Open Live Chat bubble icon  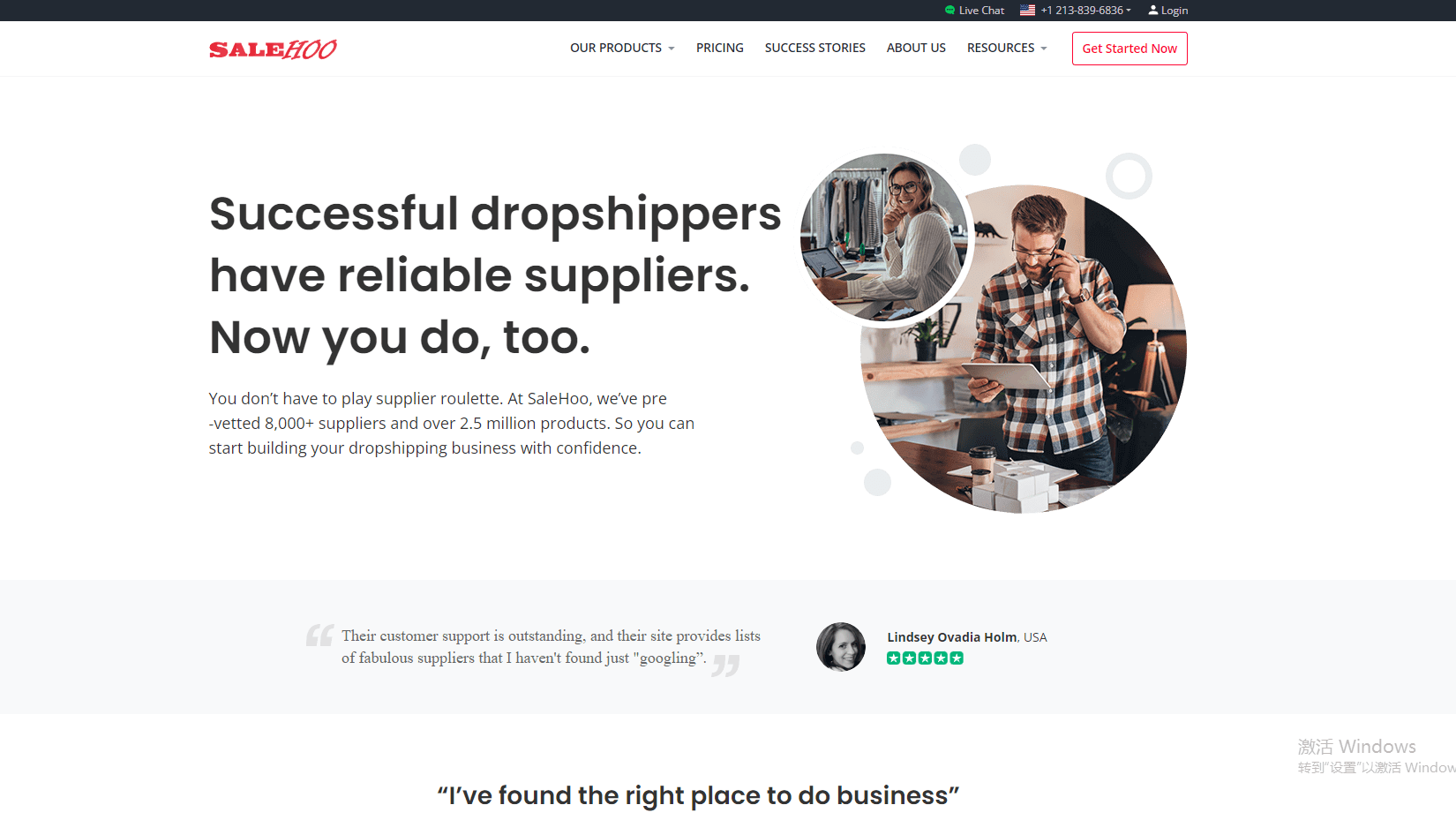click(949, 11)
